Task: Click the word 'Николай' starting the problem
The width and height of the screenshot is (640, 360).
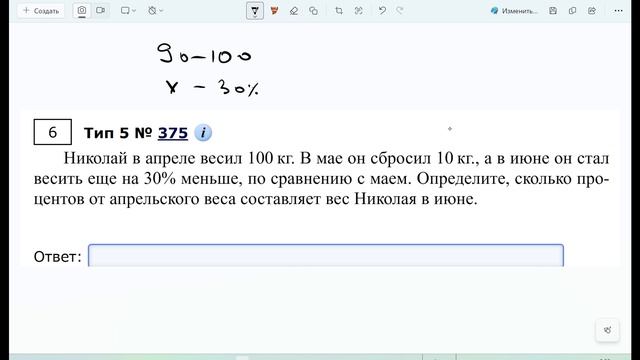Action: [96, 158]
